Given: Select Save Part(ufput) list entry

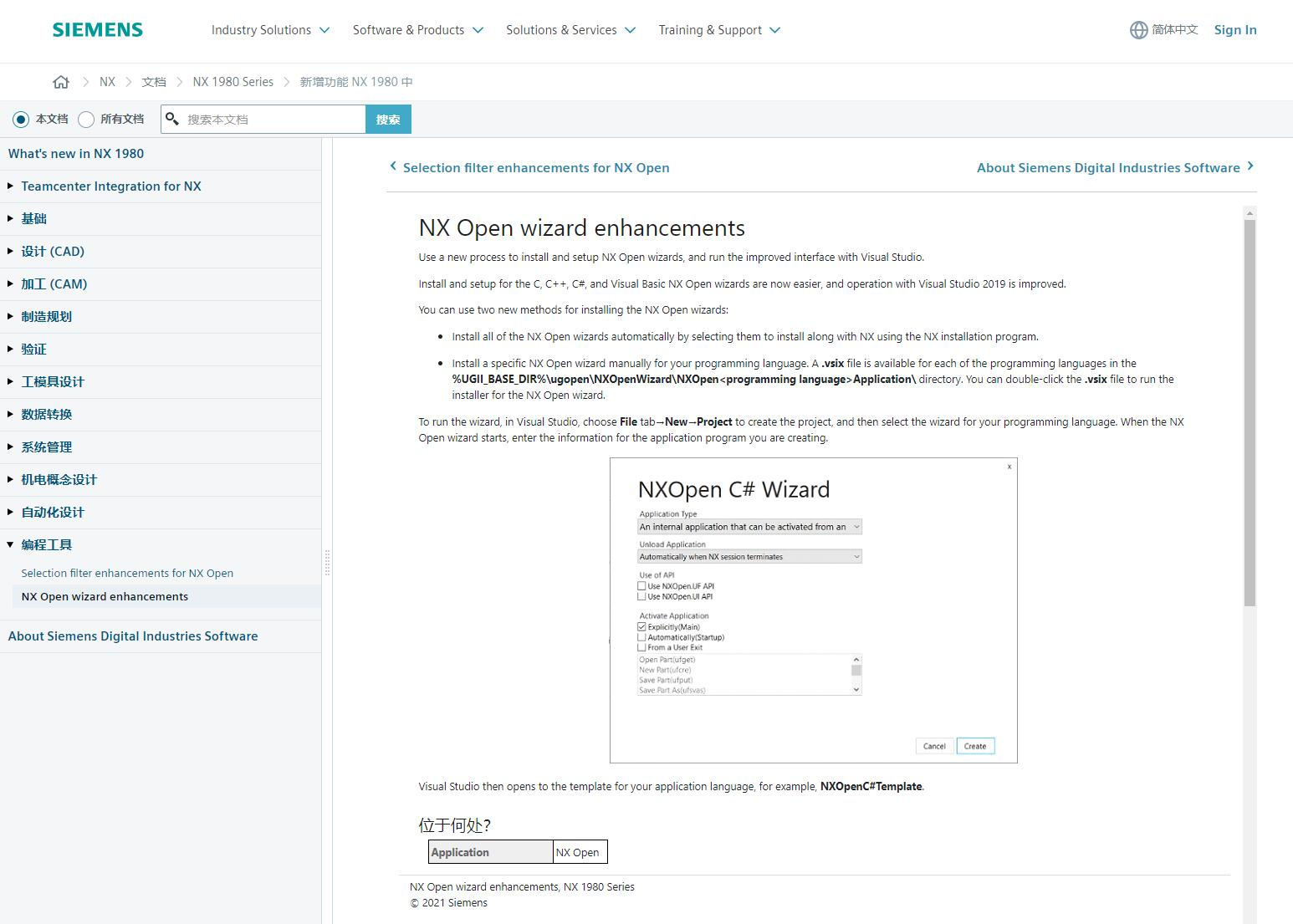Looking at the screenshot, I should click(x=666, y=680).
